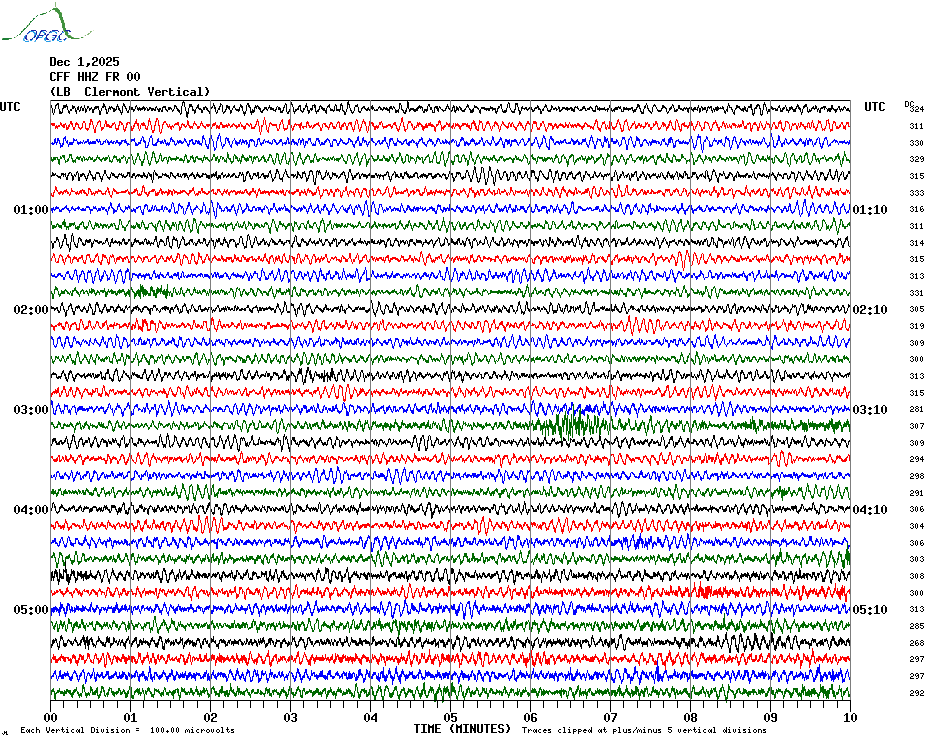The image size is (930, 744).
Task: Click the DC offset value '294'
Action: (917, 459)
